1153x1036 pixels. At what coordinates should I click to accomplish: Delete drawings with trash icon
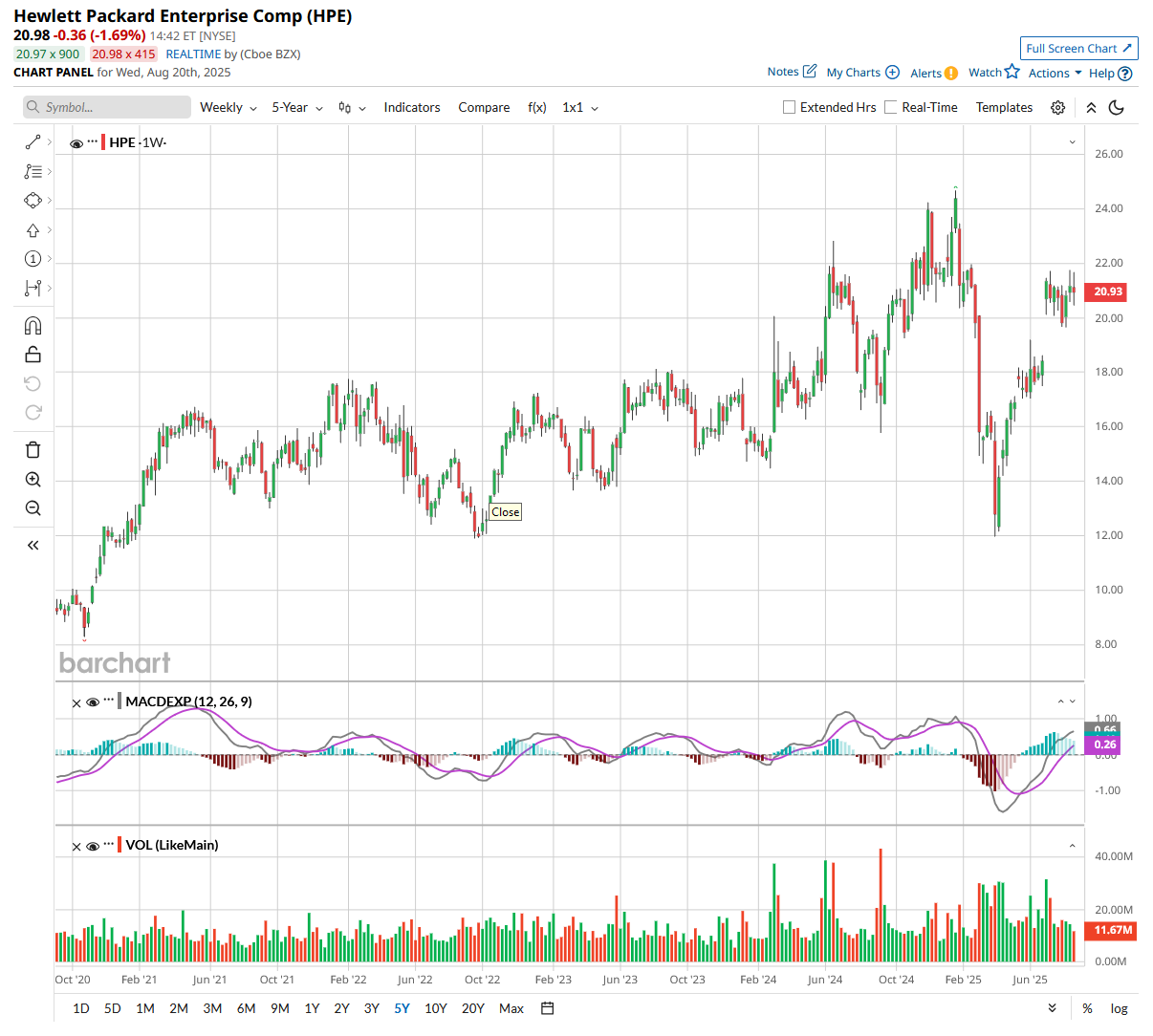click(33, 450)
